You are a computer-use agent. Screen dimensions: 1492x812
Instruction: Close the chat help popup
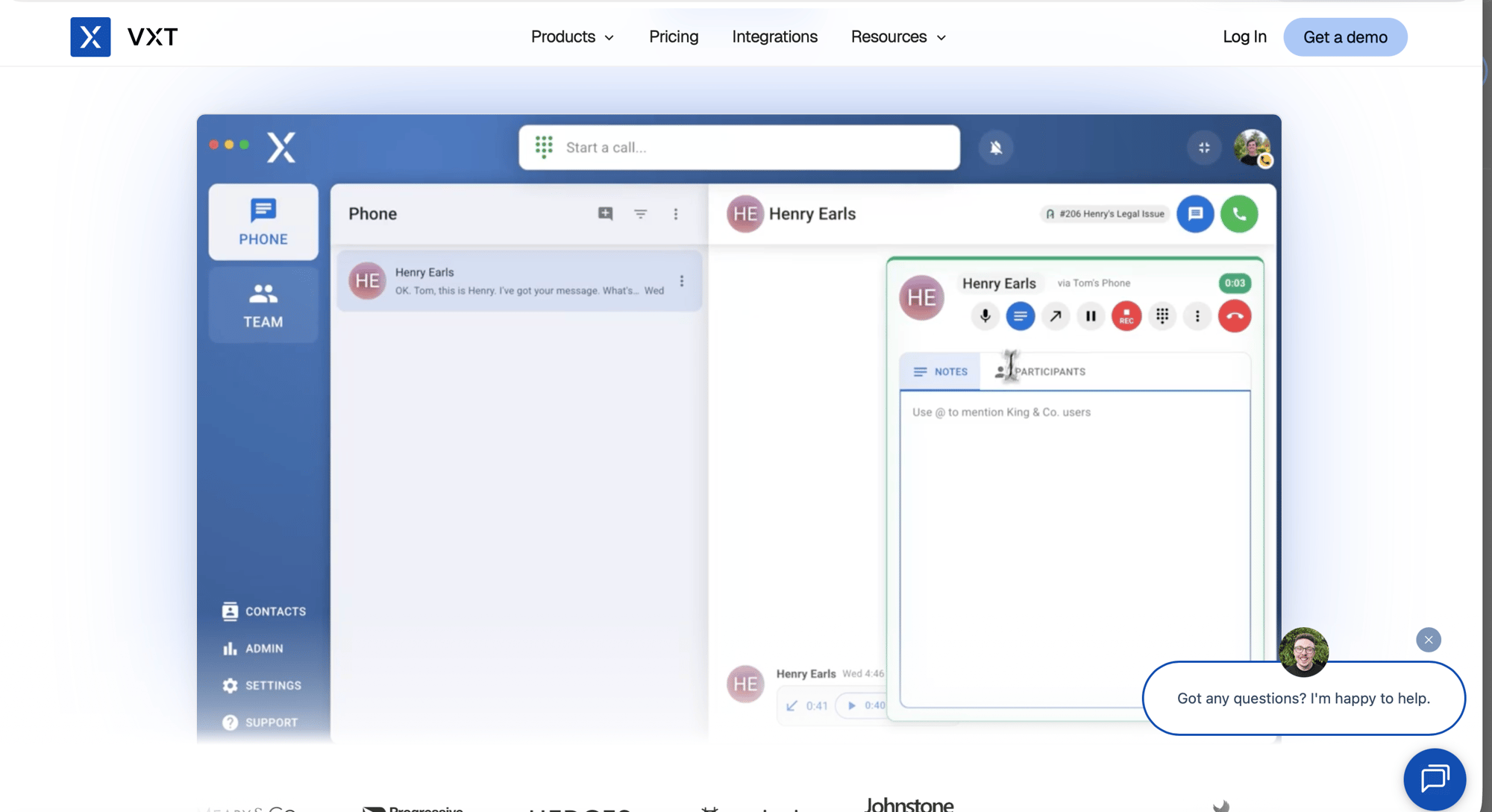[1428, 640]
